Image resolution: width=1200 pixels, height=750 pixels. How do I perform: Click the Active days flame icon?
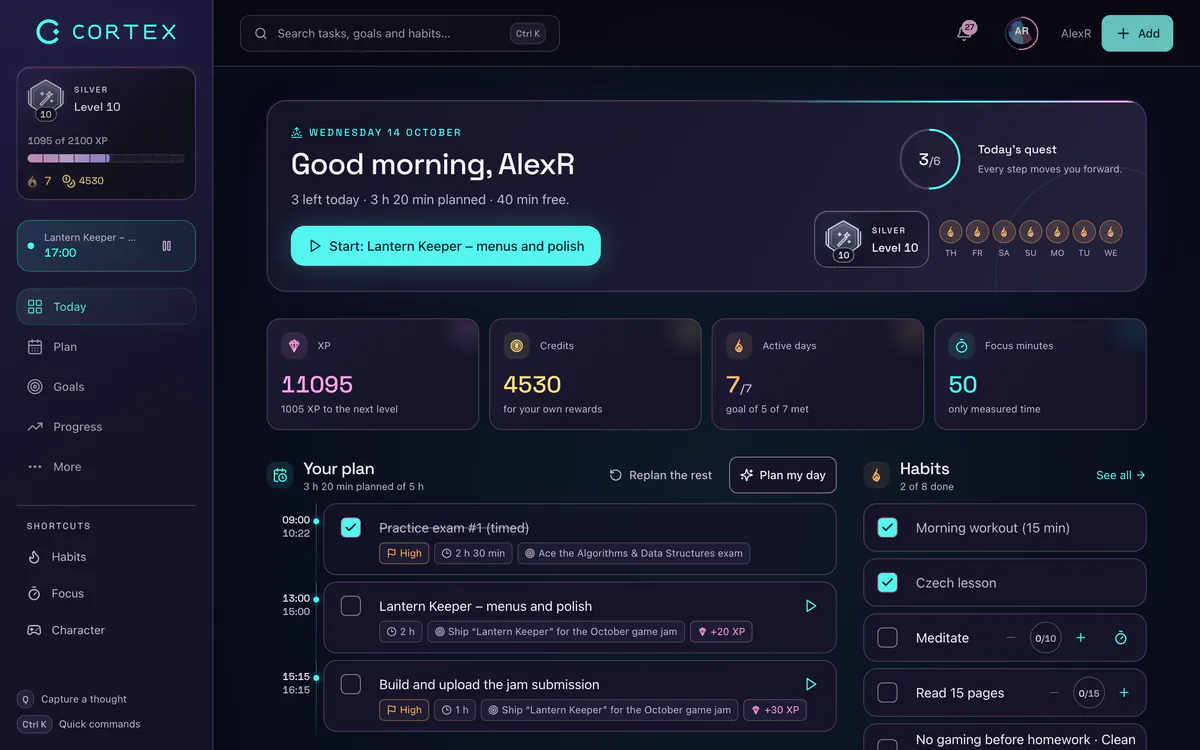point(739,346)
